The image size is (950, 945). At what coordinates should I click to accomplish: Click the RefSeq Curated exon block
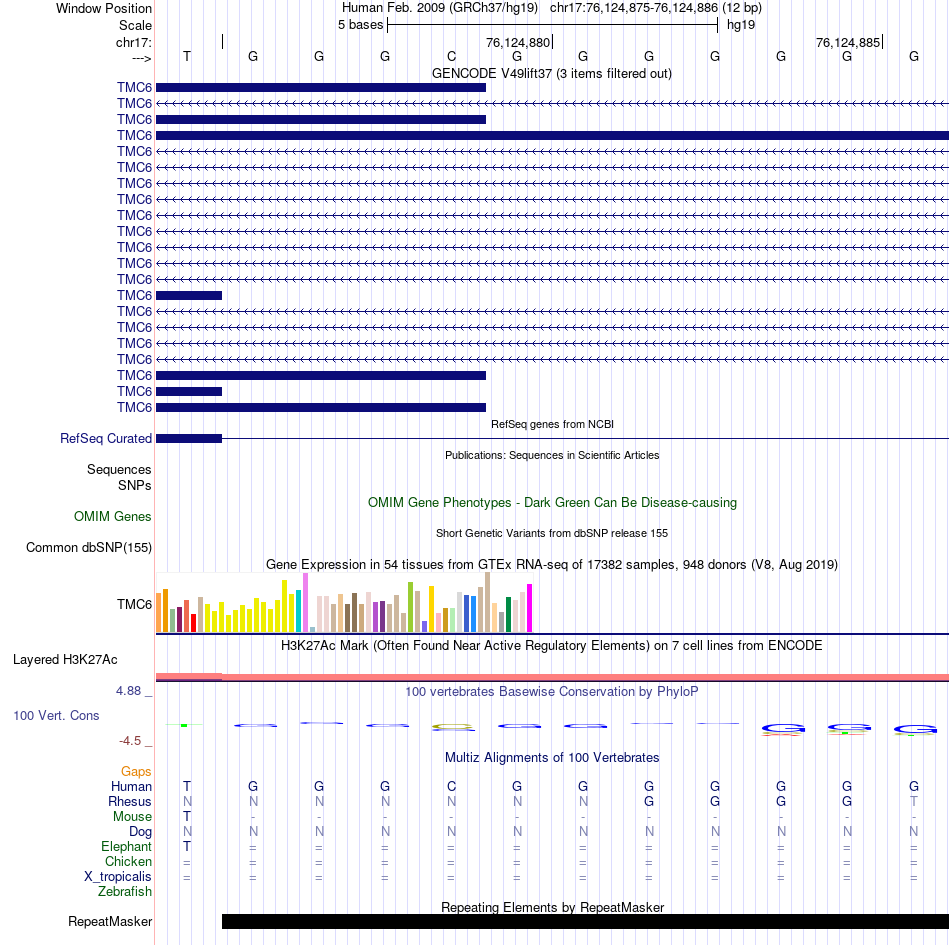pos(189,438)
